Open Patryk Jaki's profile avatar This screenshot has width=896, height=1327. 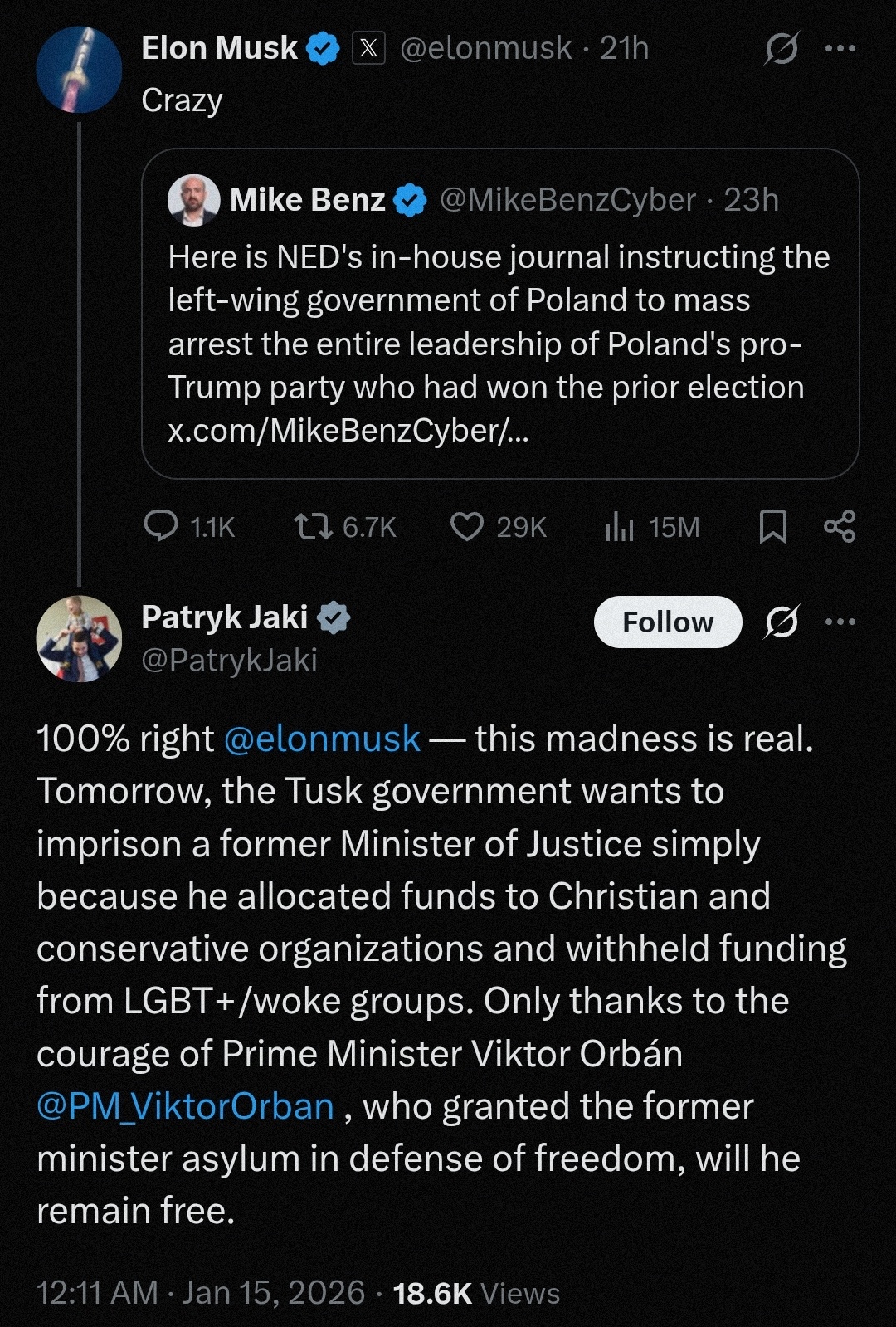79,638
